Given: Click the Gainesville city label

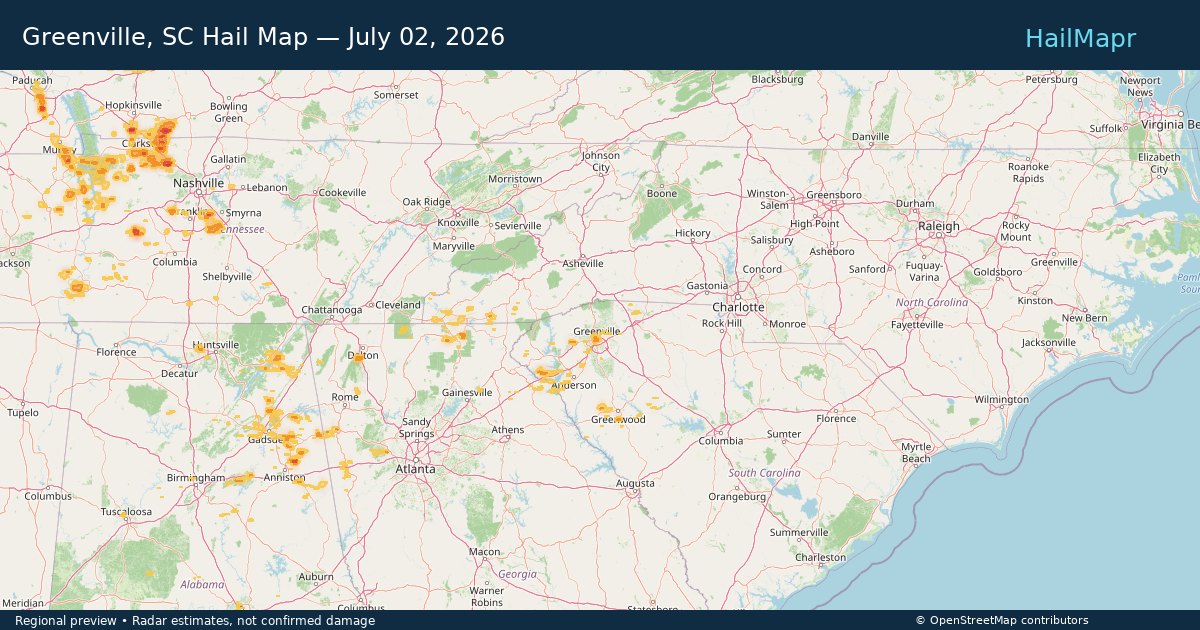Looking at the screenshot, I should tap(467, 393).
